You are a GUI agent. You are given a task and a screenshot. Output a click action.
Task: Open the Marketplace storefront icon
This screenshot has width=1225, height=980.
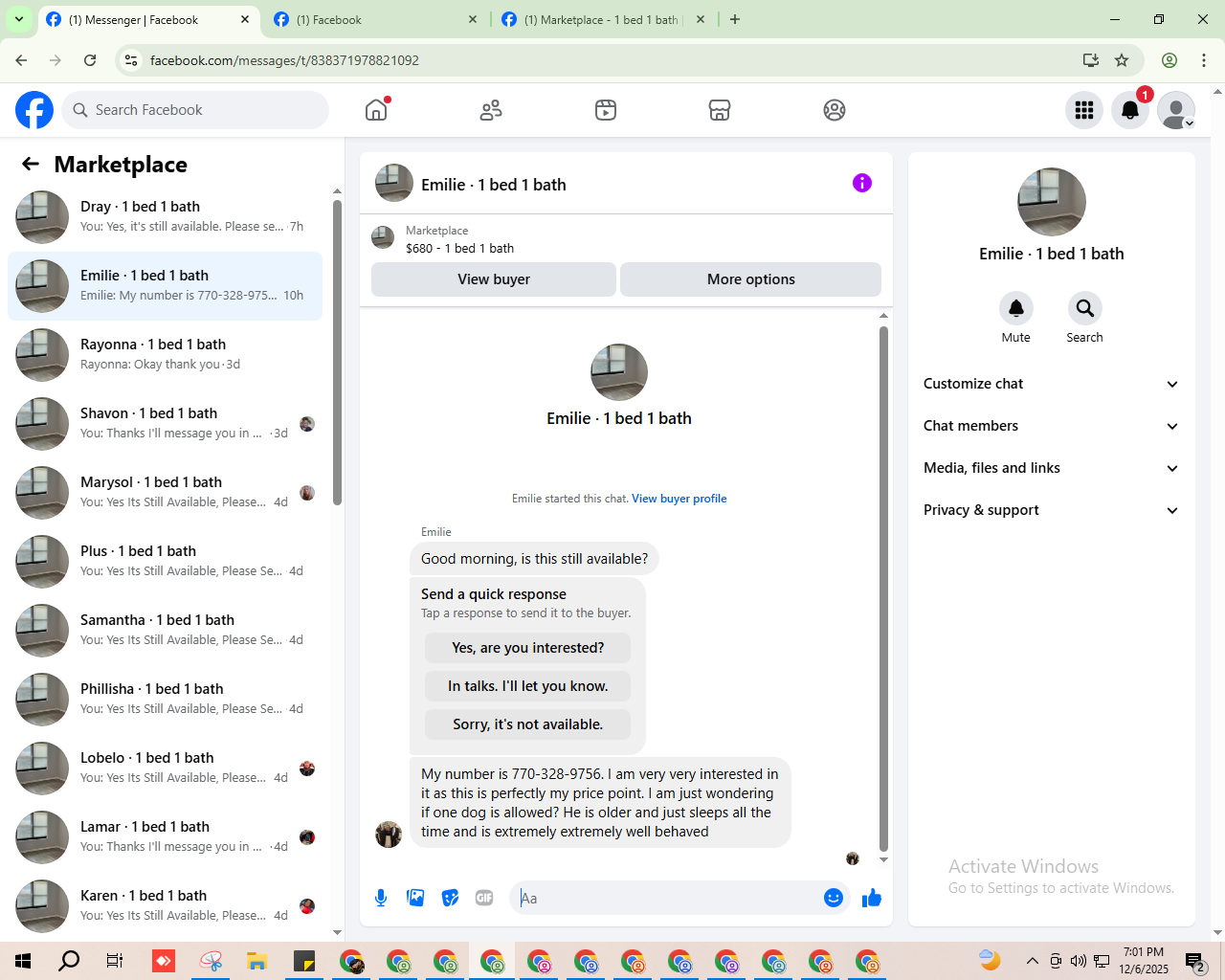coord(720,110)
